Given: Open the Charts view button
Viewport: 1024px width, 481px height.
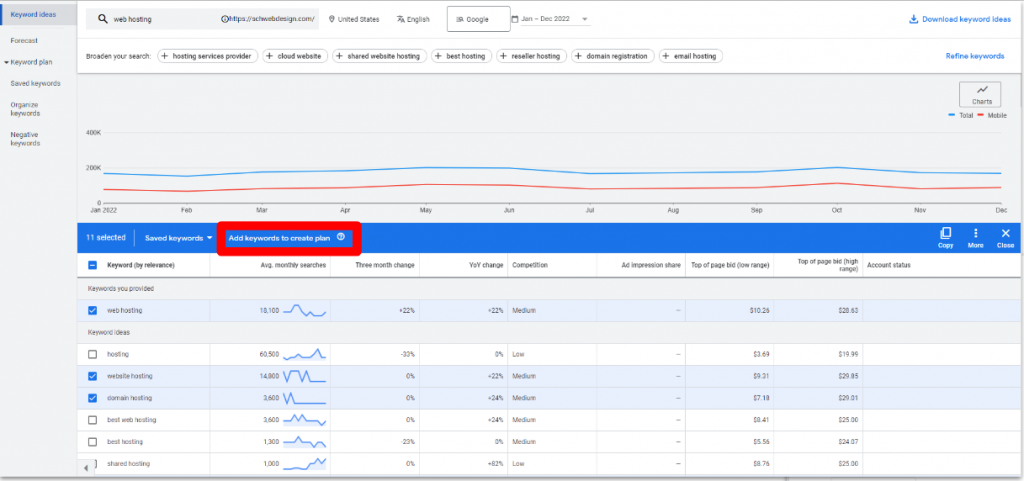Looking at the screenshot, I should point(979,94).
